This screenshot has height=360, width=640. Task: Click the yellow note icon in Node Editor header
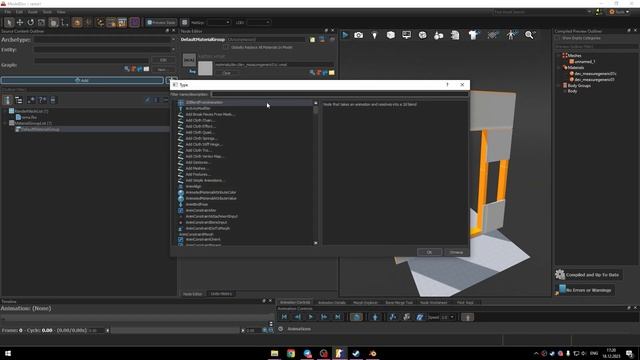click(x=312, y=40)
